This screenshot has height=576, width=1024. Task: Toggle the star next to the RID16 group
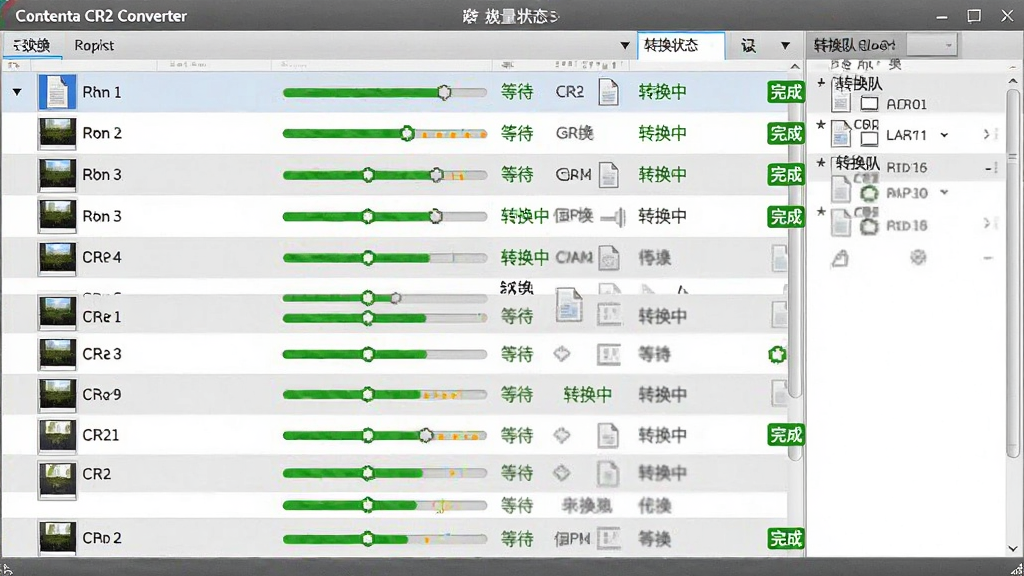(821, 162)
